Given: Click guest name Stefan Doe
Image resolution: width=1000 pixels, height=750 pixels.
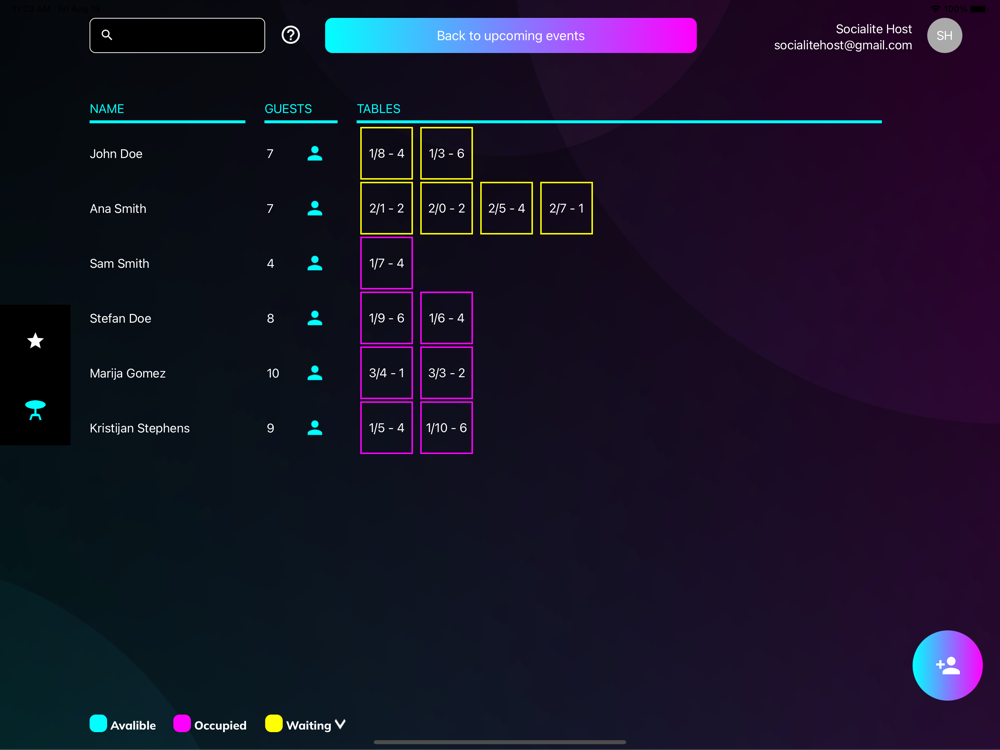Looking at the screenshot, I should pyautogui.click(x=121, y=318).
